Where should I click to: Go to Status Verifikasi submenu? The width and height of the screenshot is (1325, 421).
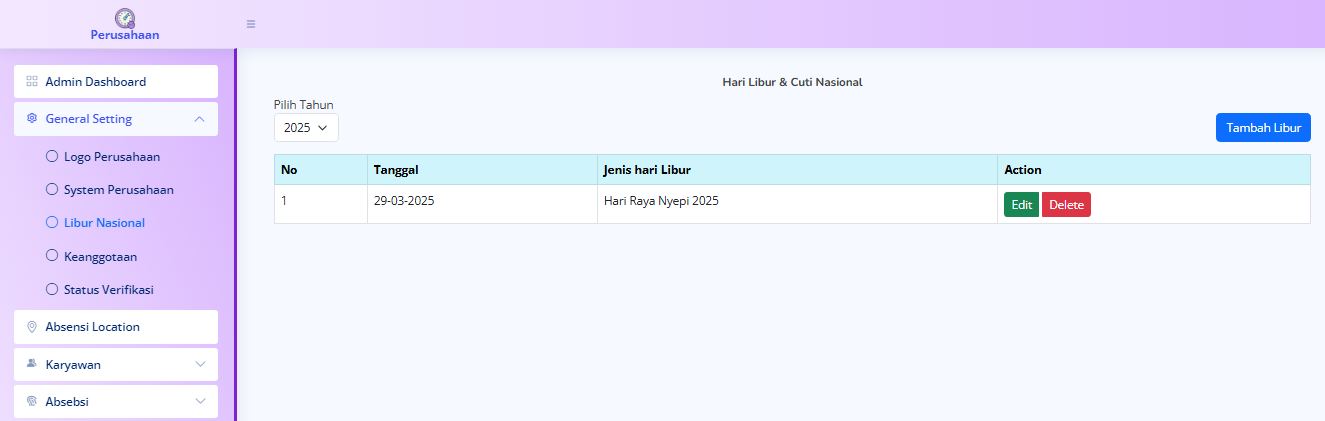click(108, 290)
